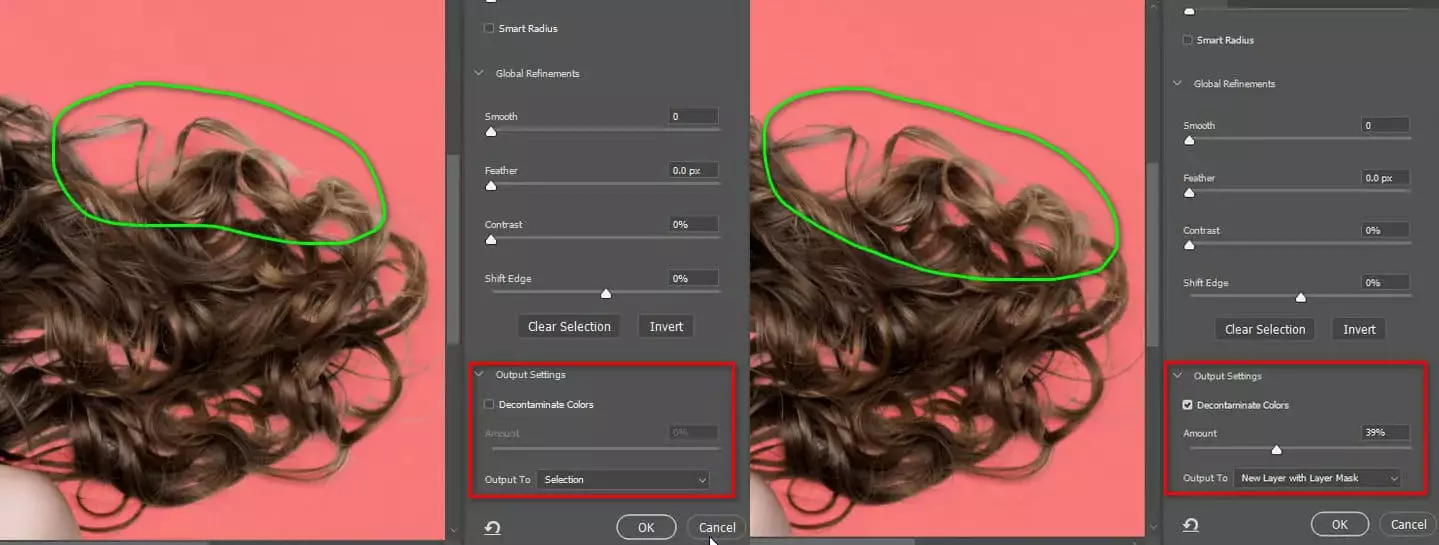The height and width of the screenshot is (545, 1439).
Task: Enable Smart Radius in the right panel
Action: 1188,40
